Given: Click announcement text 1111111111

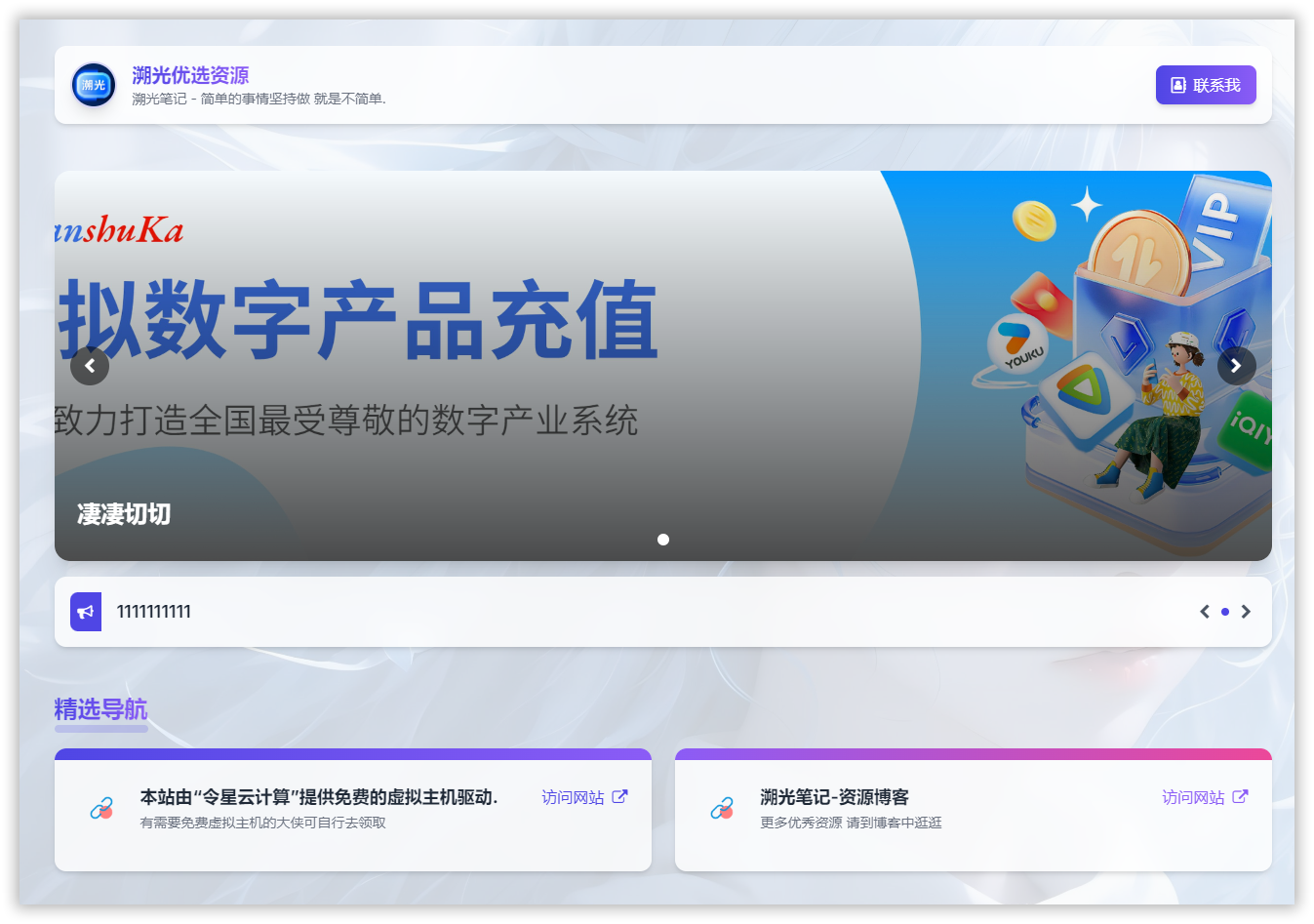Looking at the screenshot, I should click(x=154, y=612).
